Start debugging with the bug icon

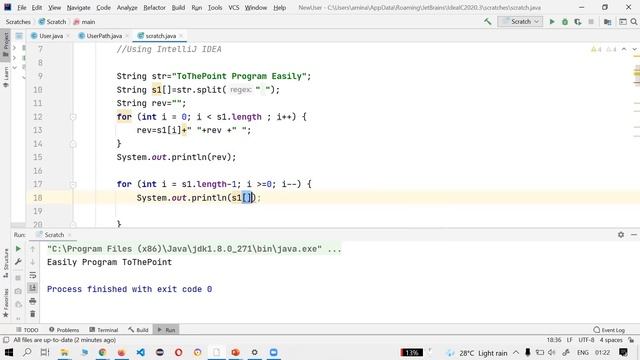click(565, 22)
